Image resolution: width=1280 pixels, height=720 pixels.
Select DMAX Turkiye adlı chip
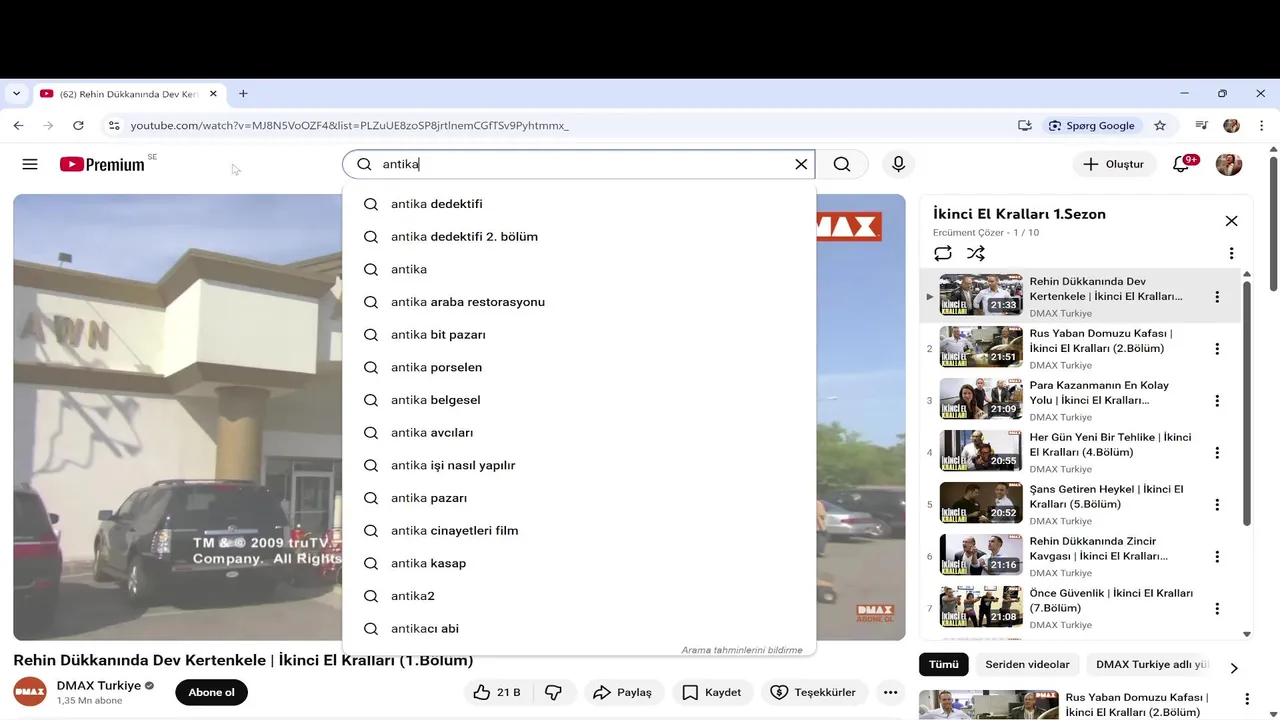[1152, 664]
